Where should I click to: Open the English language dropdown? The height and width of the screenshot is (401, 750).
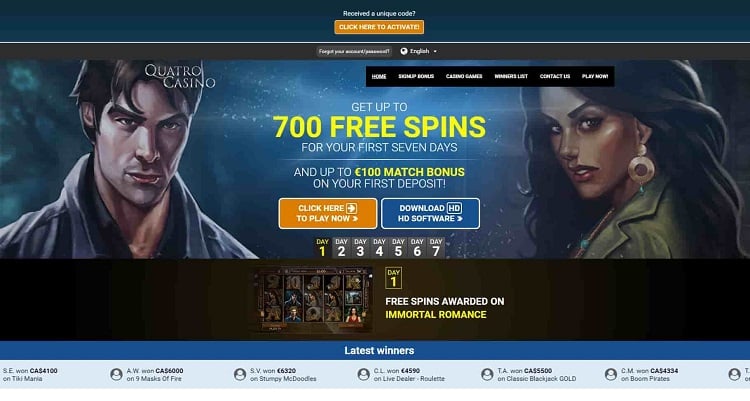pyautogui.click(x=419, y=51)
